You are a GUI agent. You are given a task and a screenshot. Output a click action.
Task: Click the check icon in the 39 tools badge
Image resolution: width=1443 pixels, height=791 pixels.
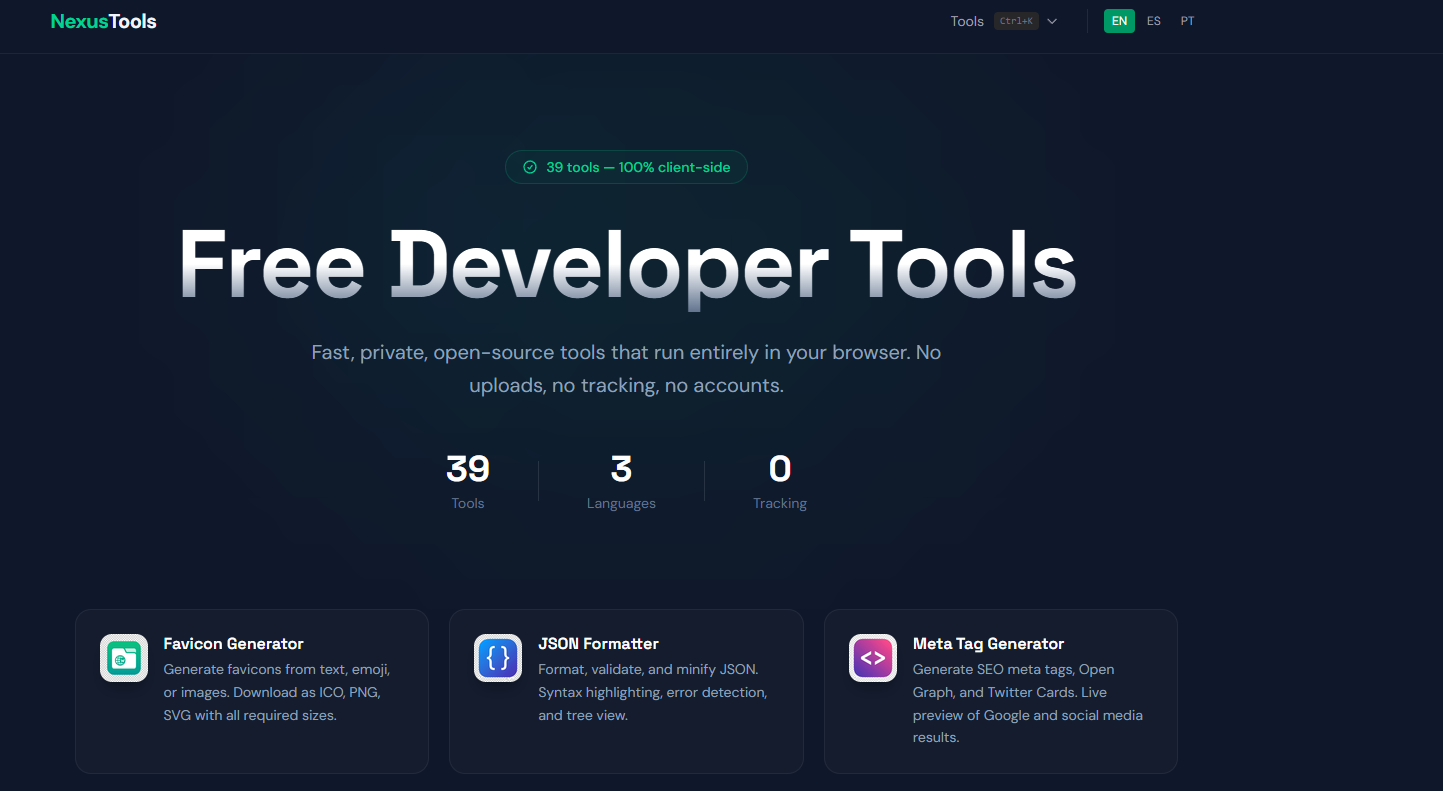(530, 167)
